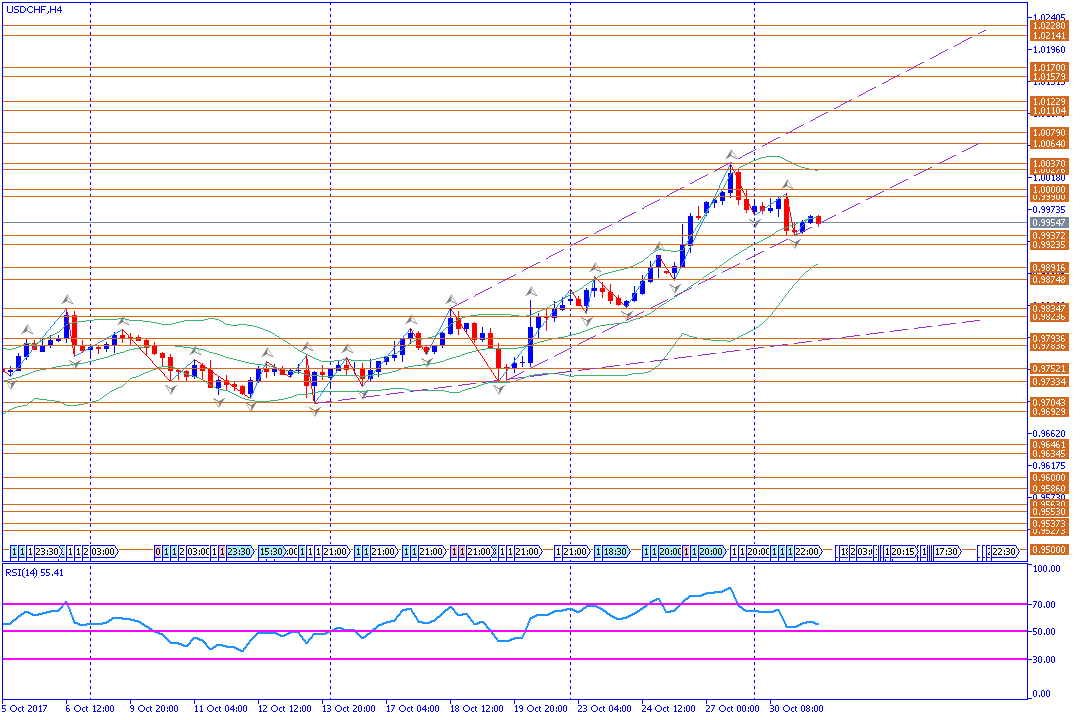Click the 18 Oct 12:00 time label
The image size is (1080, 720).
coord(477,708)
